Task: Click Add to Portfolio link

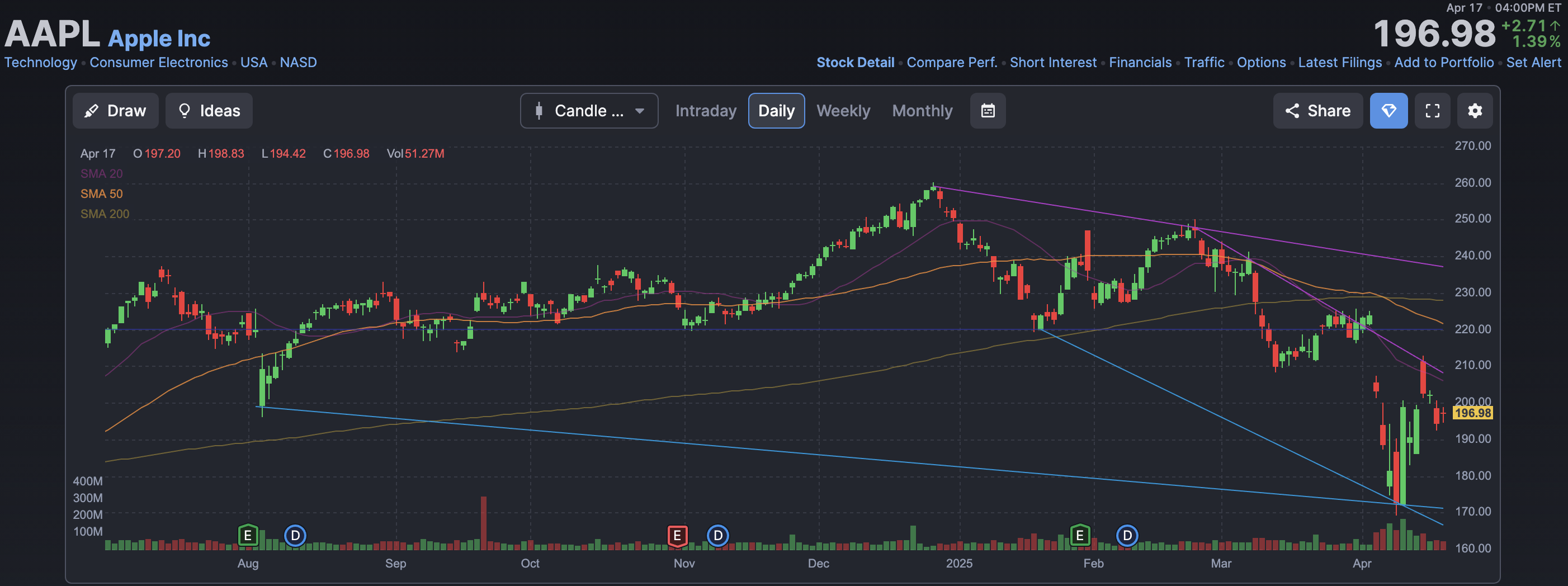Action: tap(1444, 63)
